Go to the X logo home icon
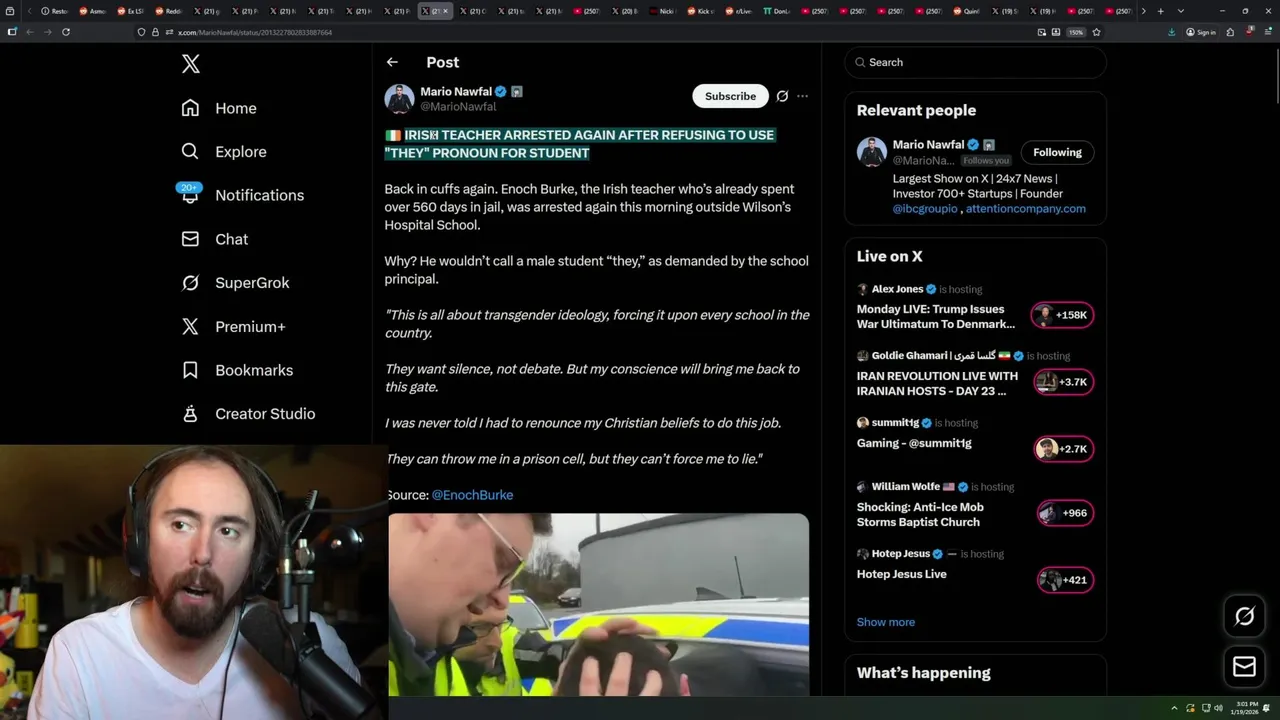Viewport: 1280px width, 720px height. coord(191,64)
